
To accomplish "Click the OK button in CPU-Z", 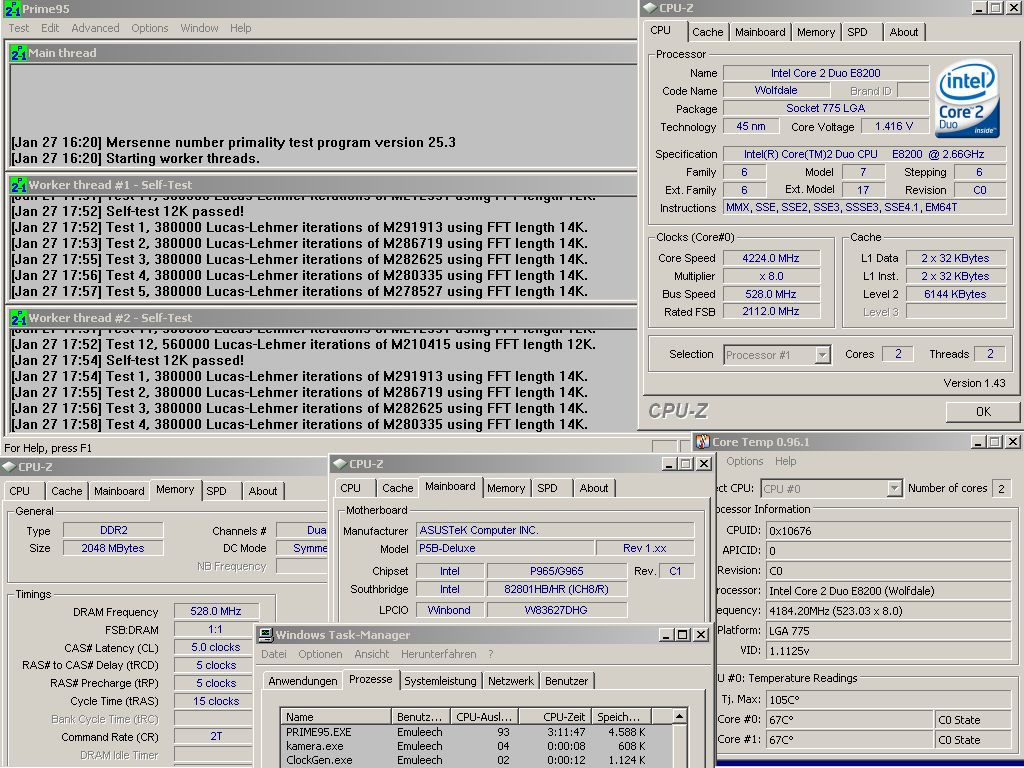I will click(x=983, y=411).
